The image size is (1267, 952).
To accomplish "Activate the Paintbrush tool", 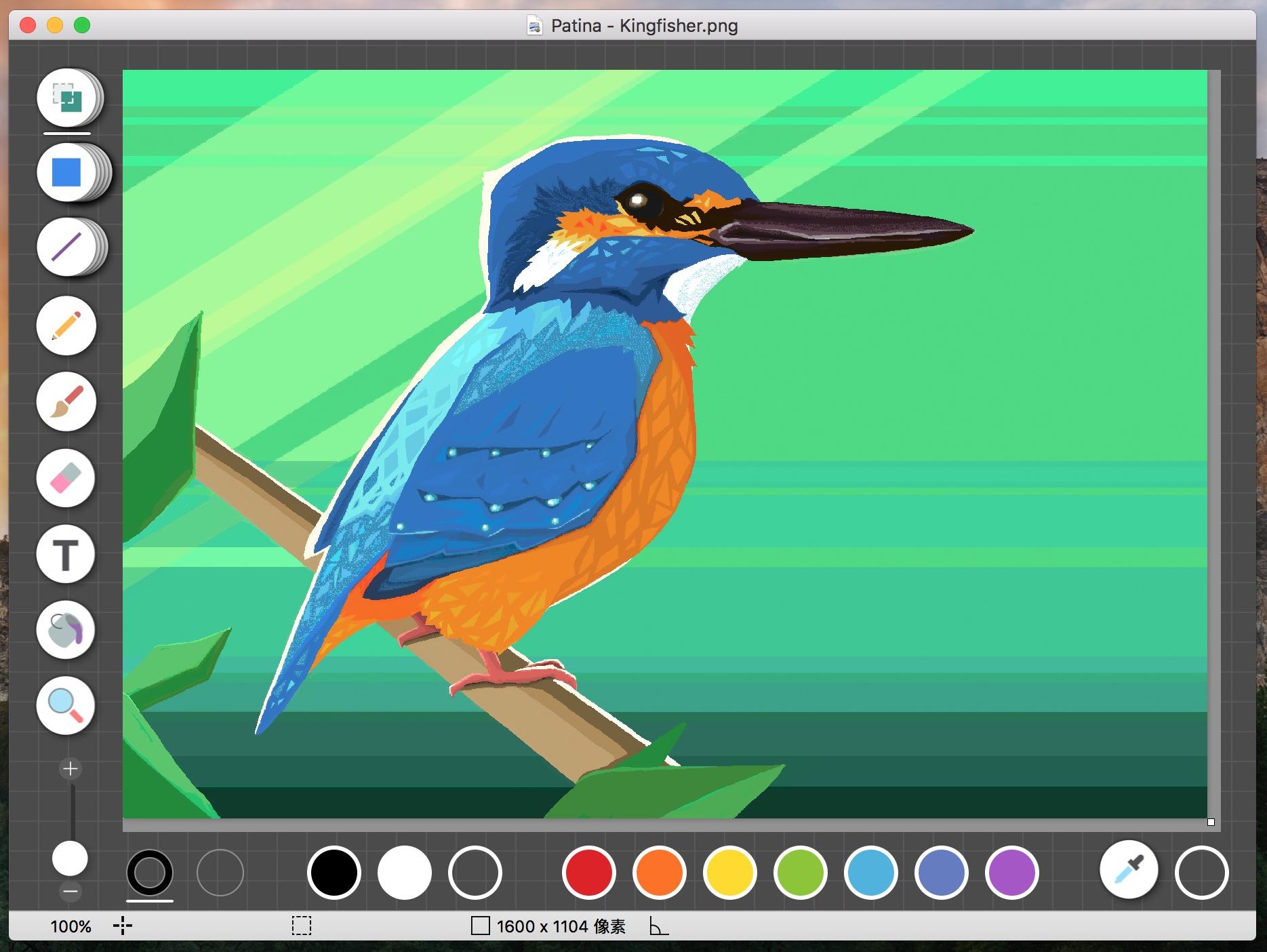I will click(x=66, y=402).
